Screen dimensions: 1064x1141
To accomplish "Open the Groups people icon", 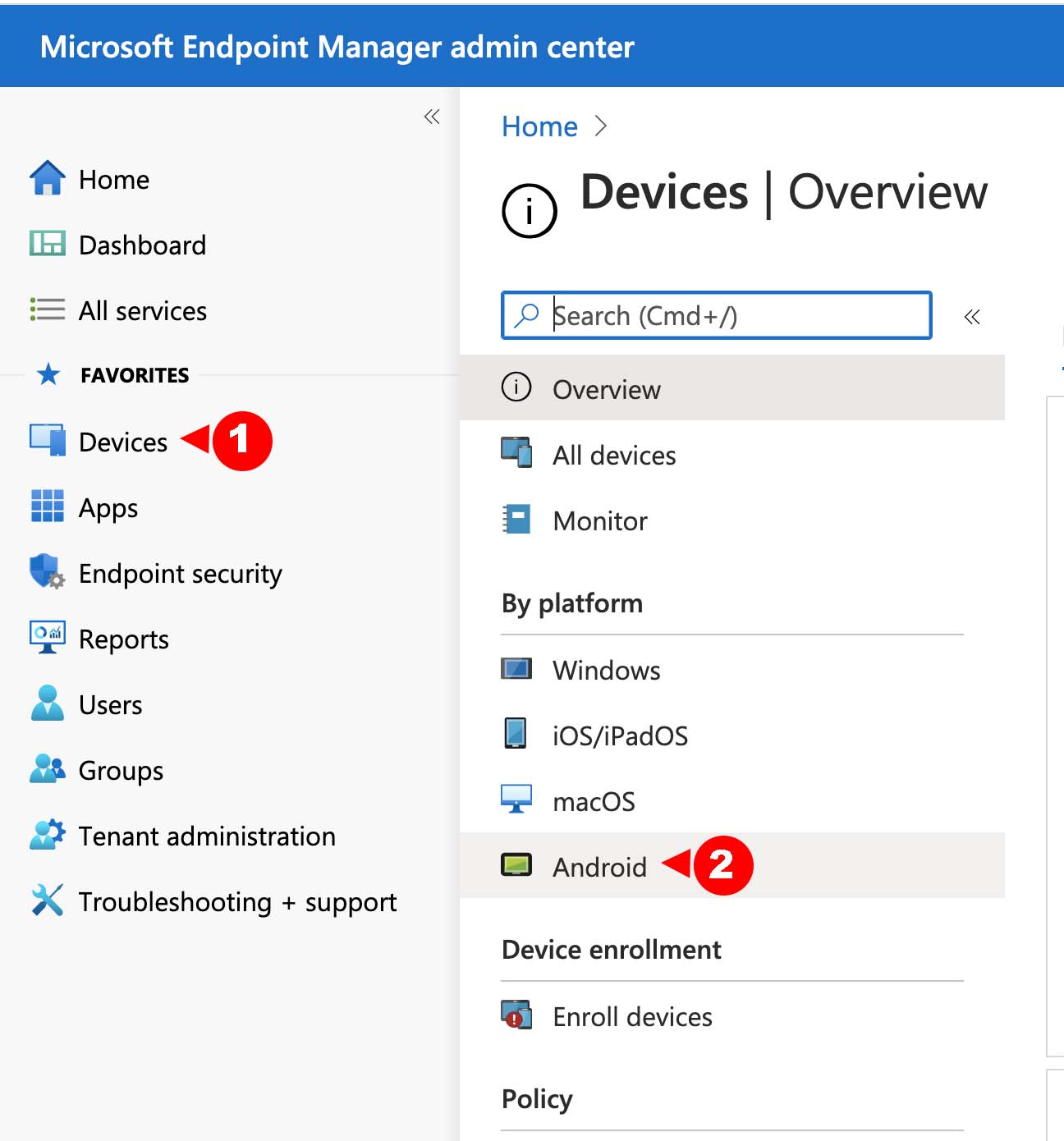I will click(x=48, y=769).
